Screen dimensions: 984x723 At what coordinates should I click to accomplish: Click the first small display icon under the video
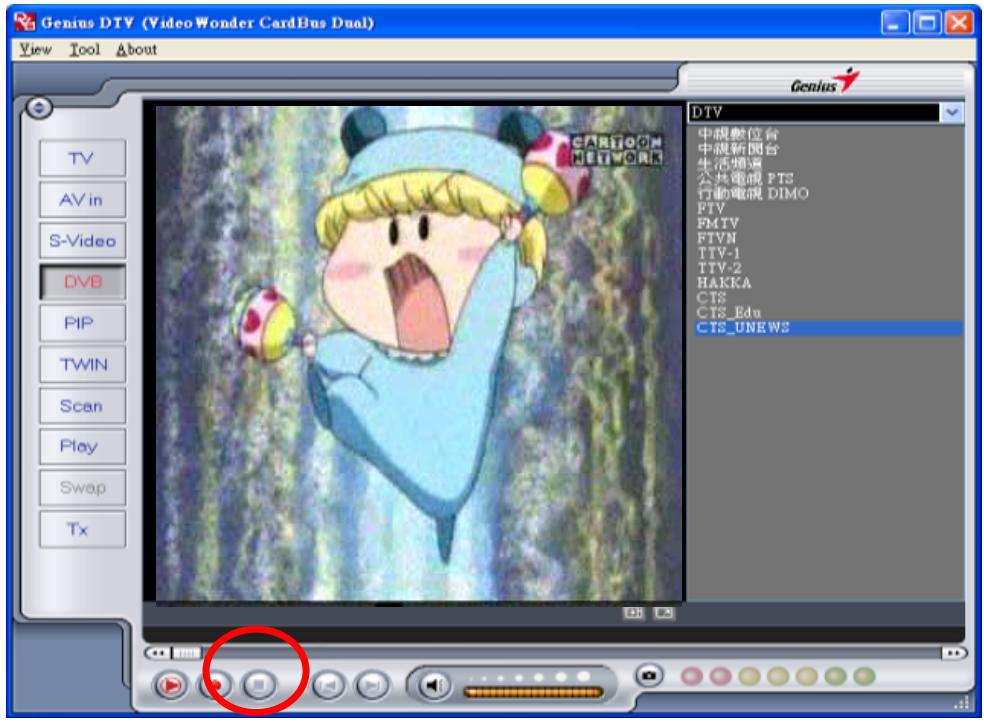coord(633,613)
